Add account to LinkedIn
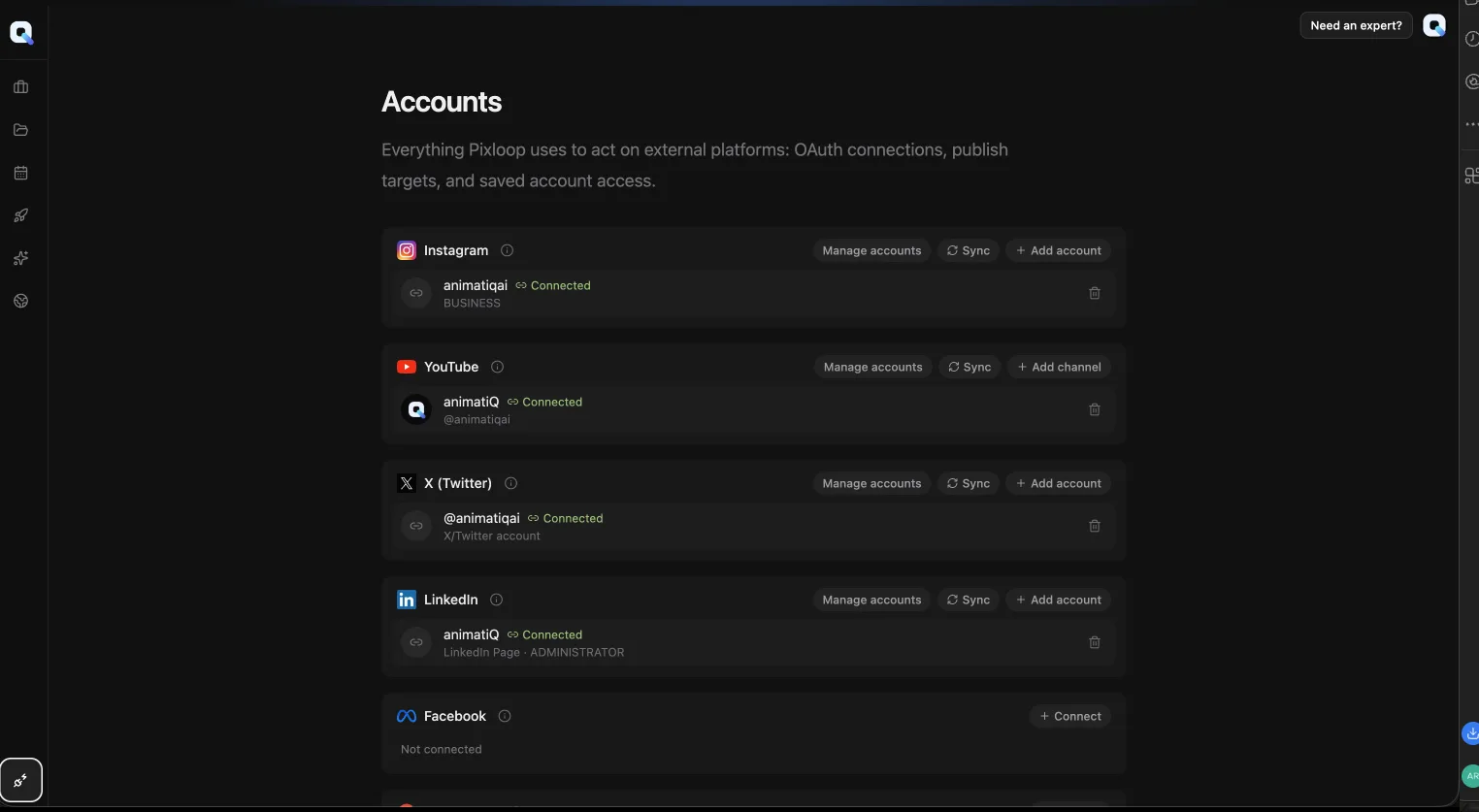 coord(1058,600)
